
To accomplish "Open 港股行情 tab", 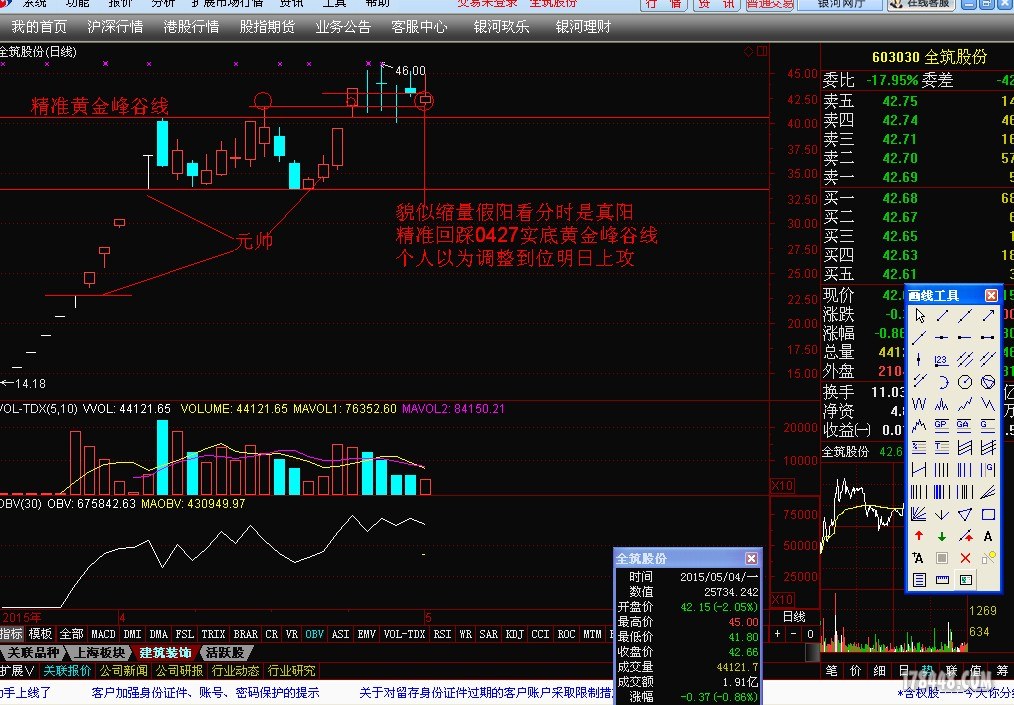I will pos(191,27).
